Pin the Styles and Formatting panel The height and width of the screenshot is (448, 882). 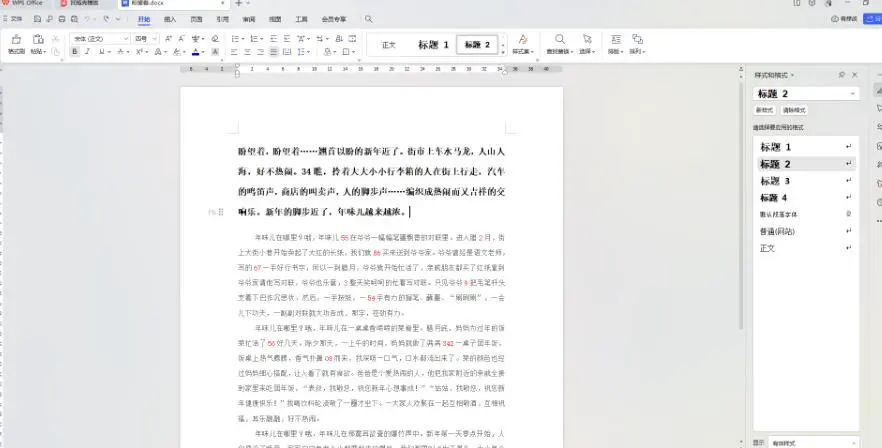pyautogui.click(x=842, y=75)
